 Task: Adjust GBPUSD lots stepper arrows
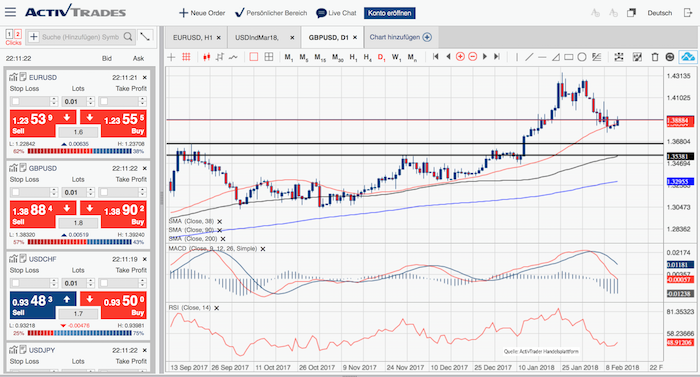91,192
